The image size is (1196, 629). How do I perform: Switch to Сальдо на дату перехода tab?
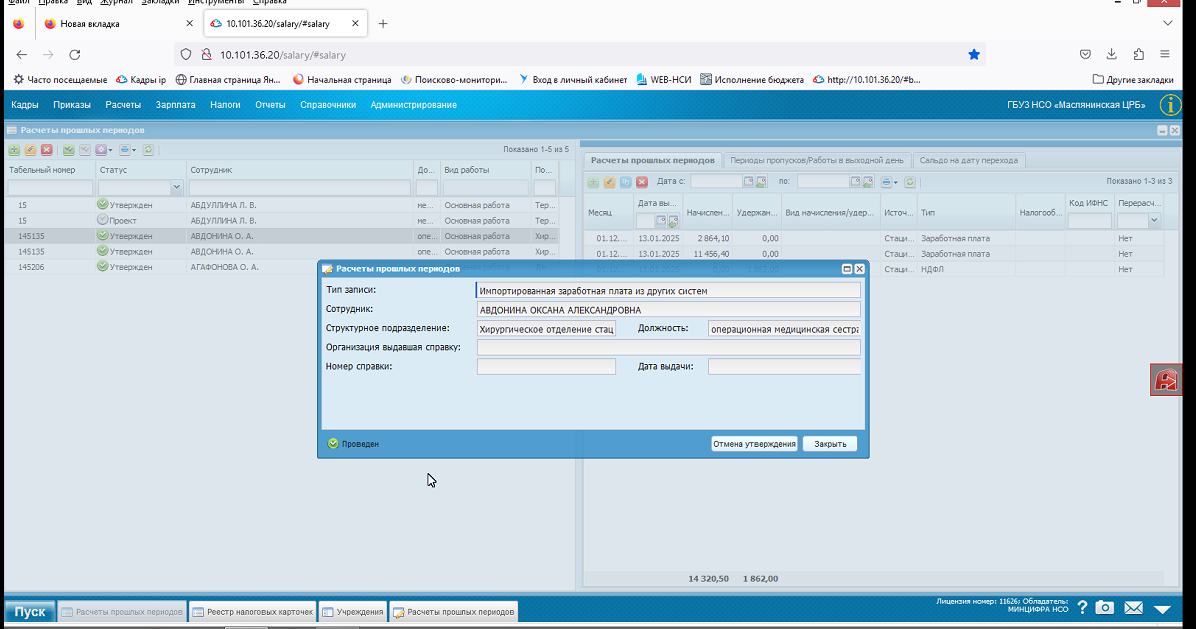[969, 160]
